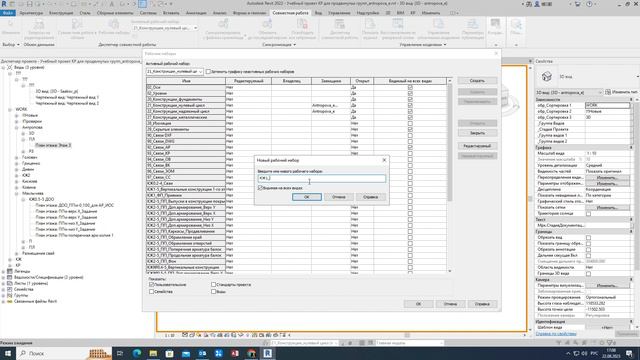
Task: Click the Revit icon on the taskbar
Action: coord(267,353)
